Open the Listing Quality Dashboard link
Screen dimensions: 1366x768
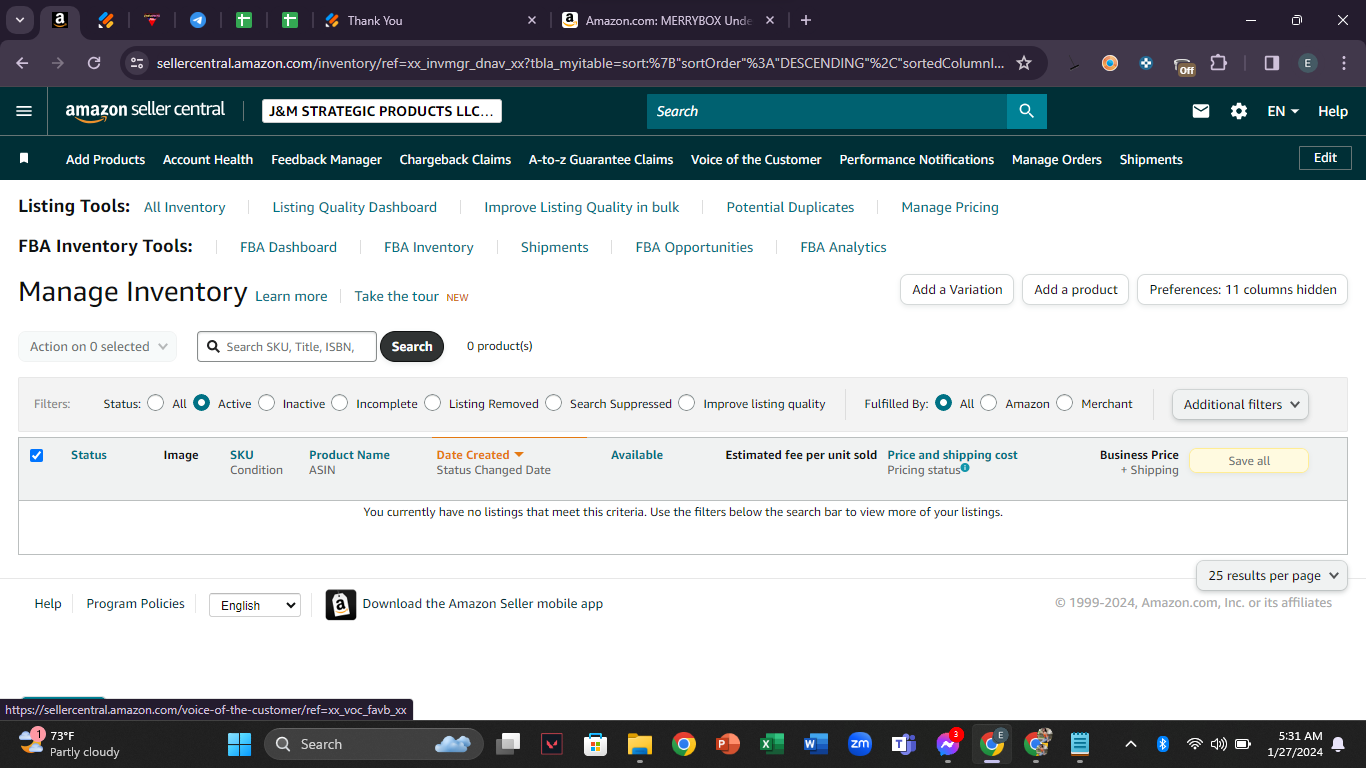pyautogui.click(x=355, y=207)
